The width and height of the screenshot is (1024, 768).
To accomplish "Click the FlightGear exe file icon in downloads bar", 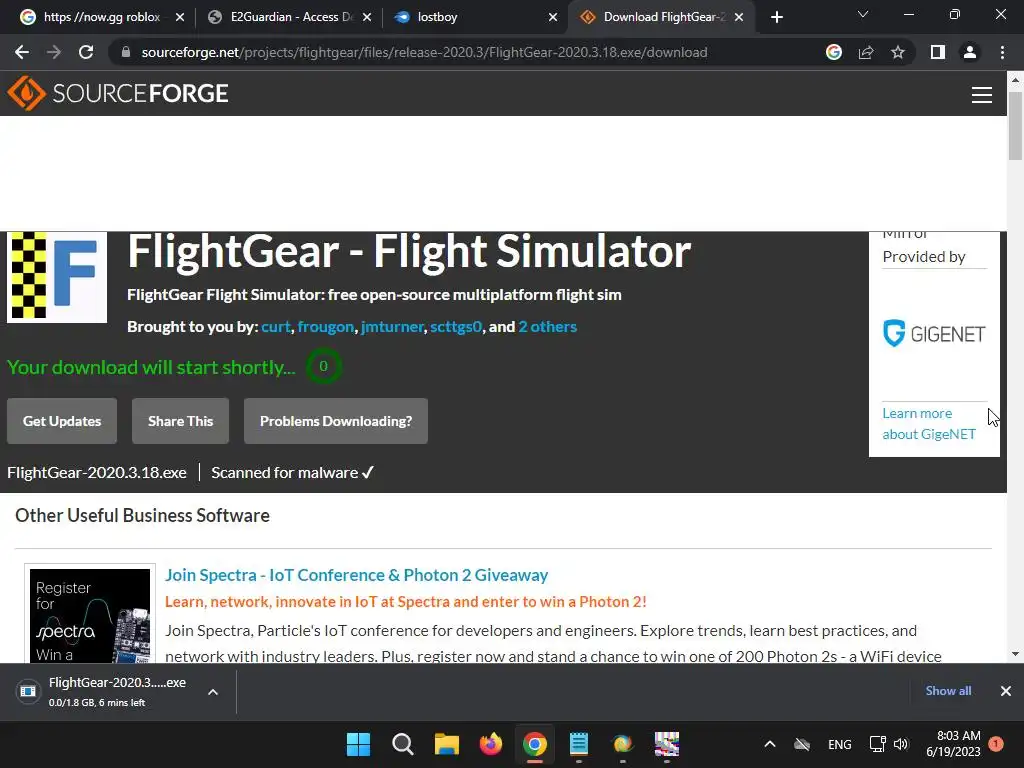I will pyautogui.click(x=28, y=691).
